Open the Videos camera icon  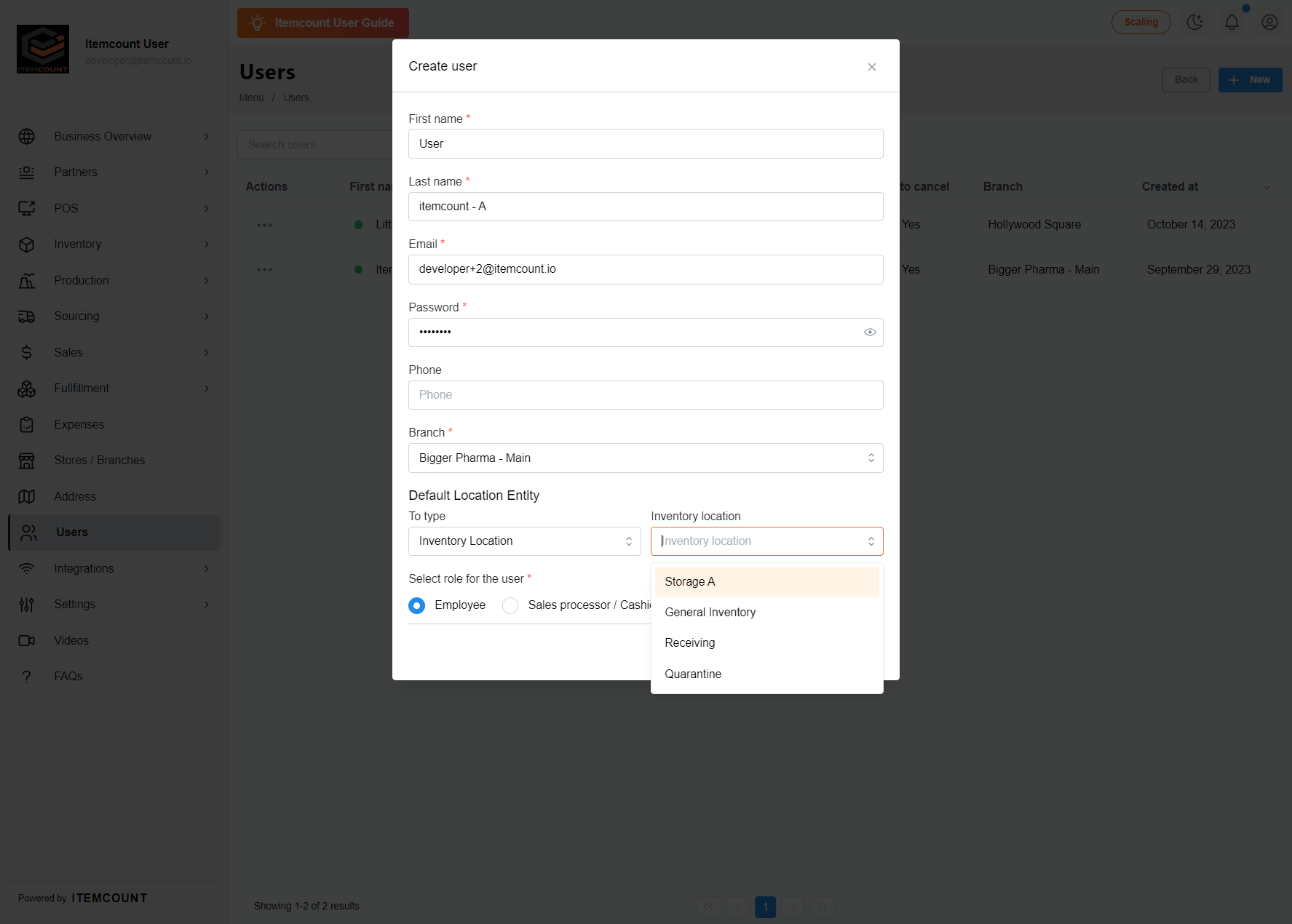(27, 641)
